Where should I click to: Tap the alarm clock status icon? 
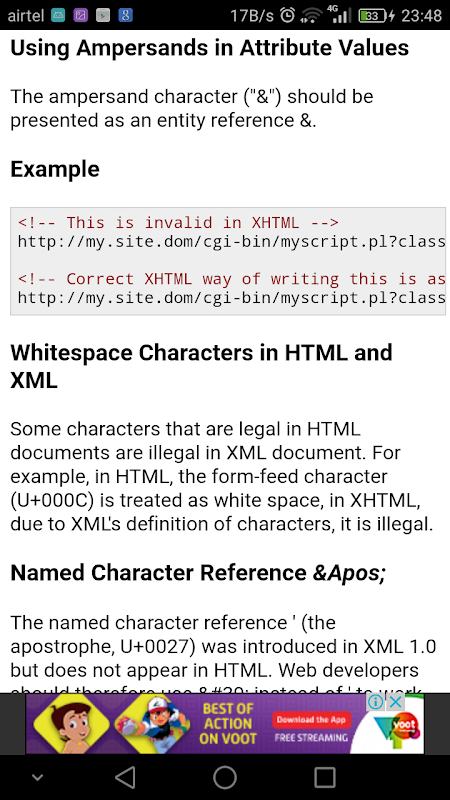click(x=288, y=15)
